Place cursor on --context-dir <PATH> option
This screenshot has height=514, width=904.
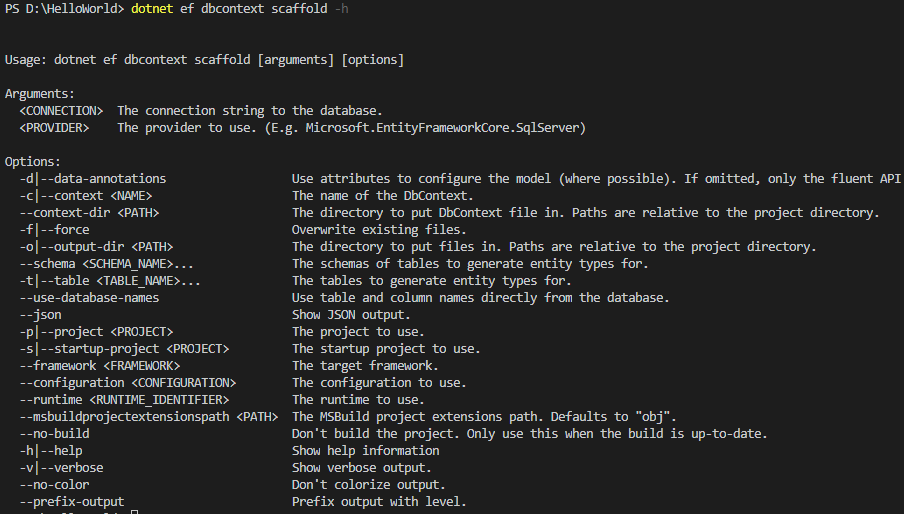(89, 212)
